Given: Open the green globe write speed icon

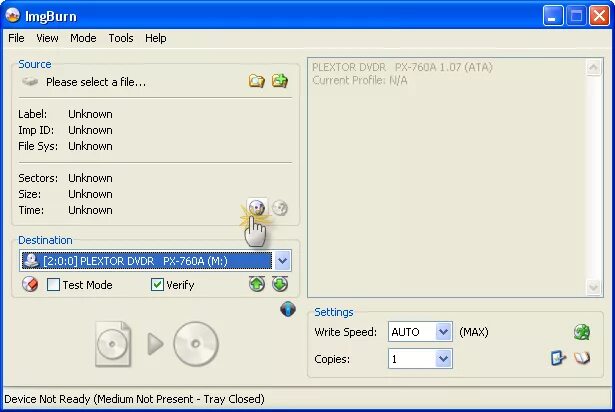Looking at the screenshot, I should point(582,332).
